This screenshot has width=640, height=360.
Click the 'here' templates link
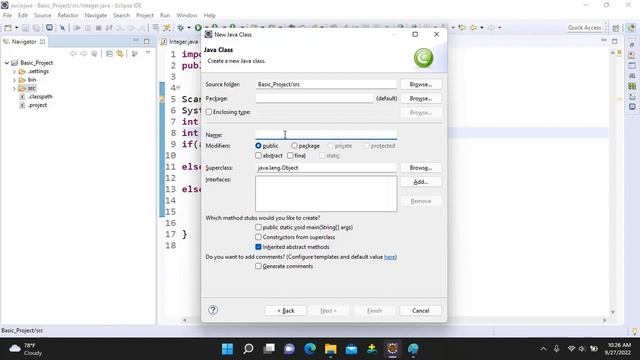pyautogui.click(x=390, y=257)
